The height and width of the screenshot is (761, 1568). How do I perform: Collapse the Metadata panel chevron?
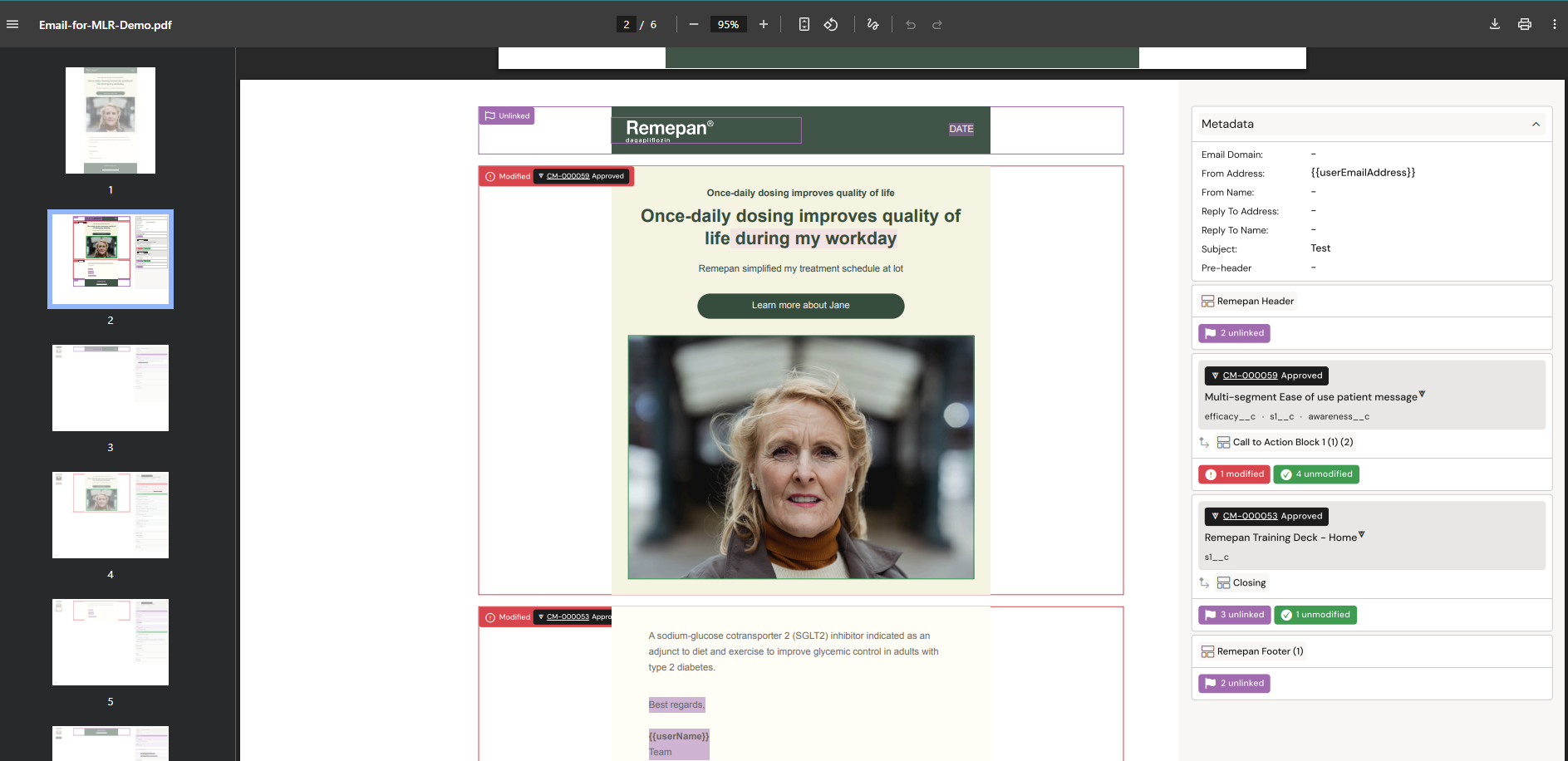(x=1536, y=125)
